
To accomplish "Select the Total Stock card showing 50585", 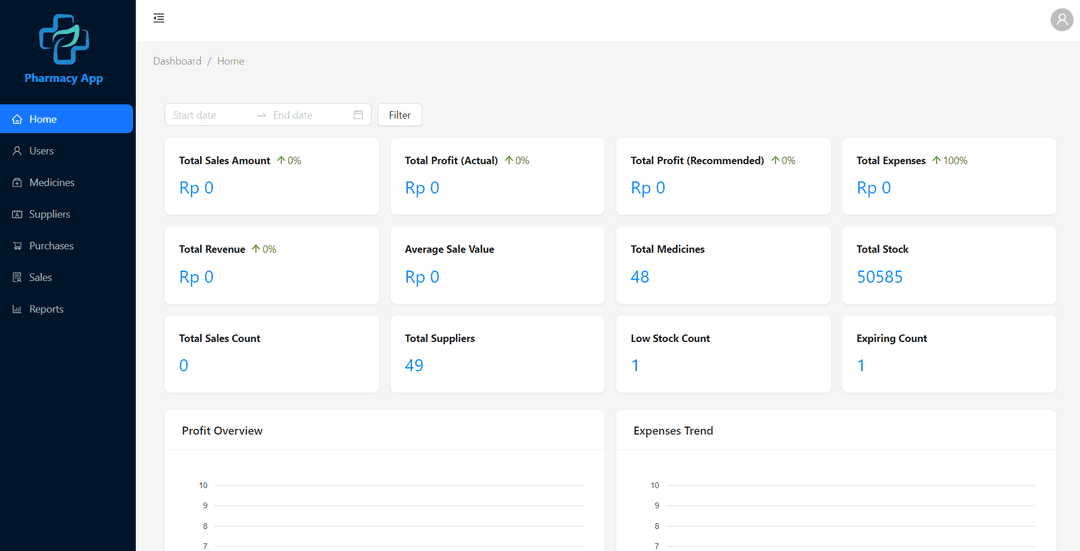I will click(948, 265).
